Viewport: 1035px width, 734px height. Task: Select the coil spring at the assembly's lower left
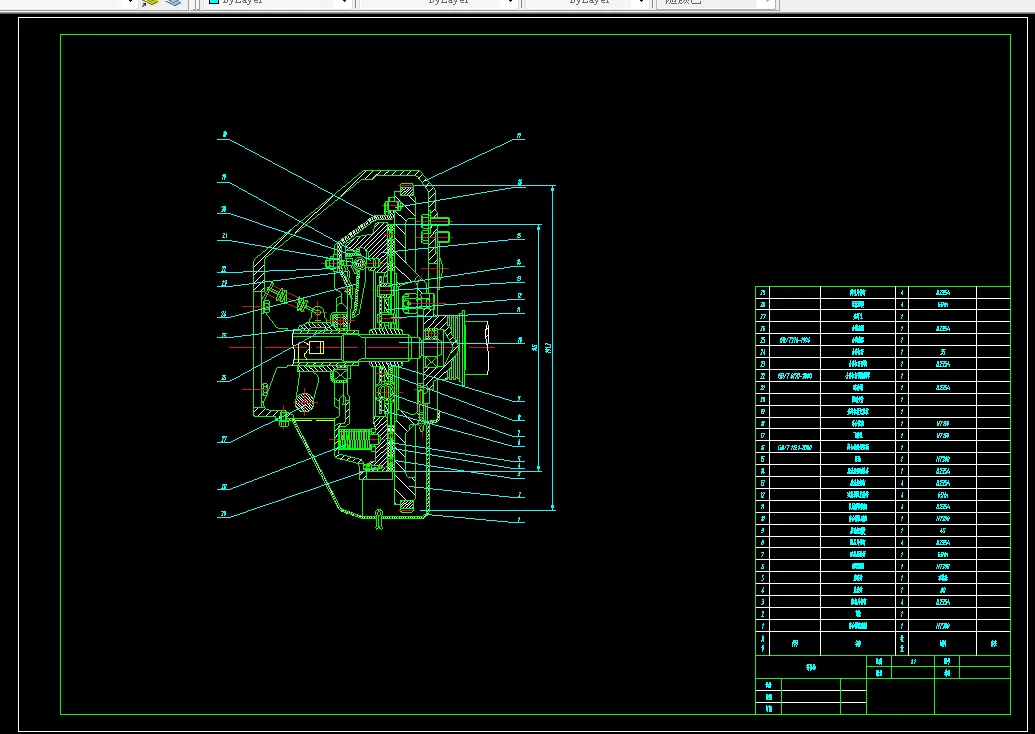(354, 438)
